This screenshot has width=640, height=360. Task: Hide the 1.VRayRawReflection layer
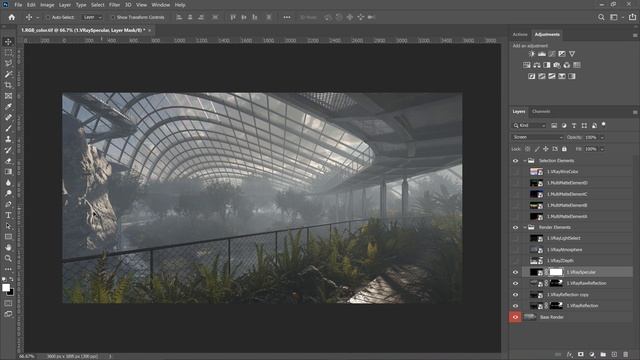(x=515, y=283)
